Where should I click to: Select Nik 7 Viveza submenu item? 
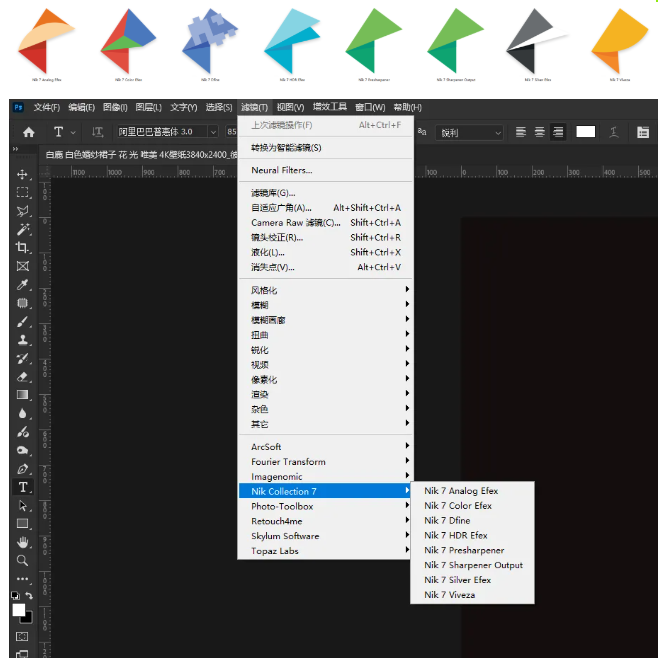pyautogui.click(x=472, y=595)
